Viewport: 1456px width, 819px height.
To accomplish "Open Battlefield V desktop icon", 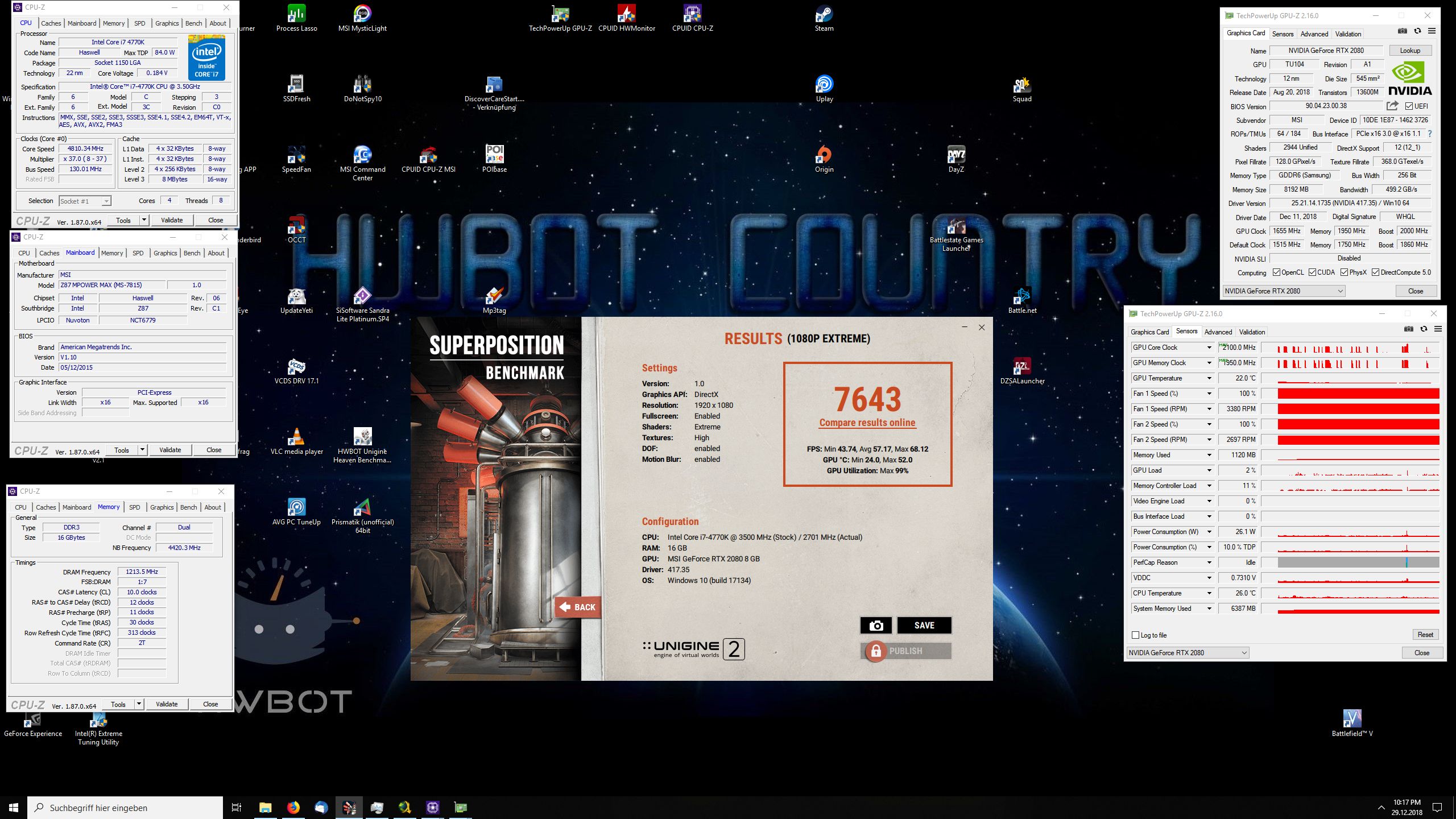I will click(x=1352, y=723).
